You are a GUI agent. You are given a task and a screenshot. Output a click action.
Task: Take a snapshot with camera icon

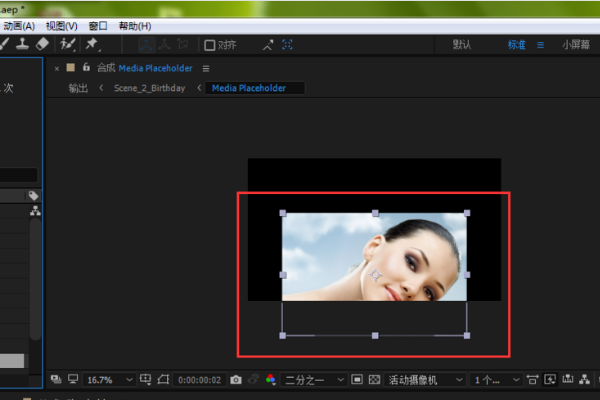236,380
